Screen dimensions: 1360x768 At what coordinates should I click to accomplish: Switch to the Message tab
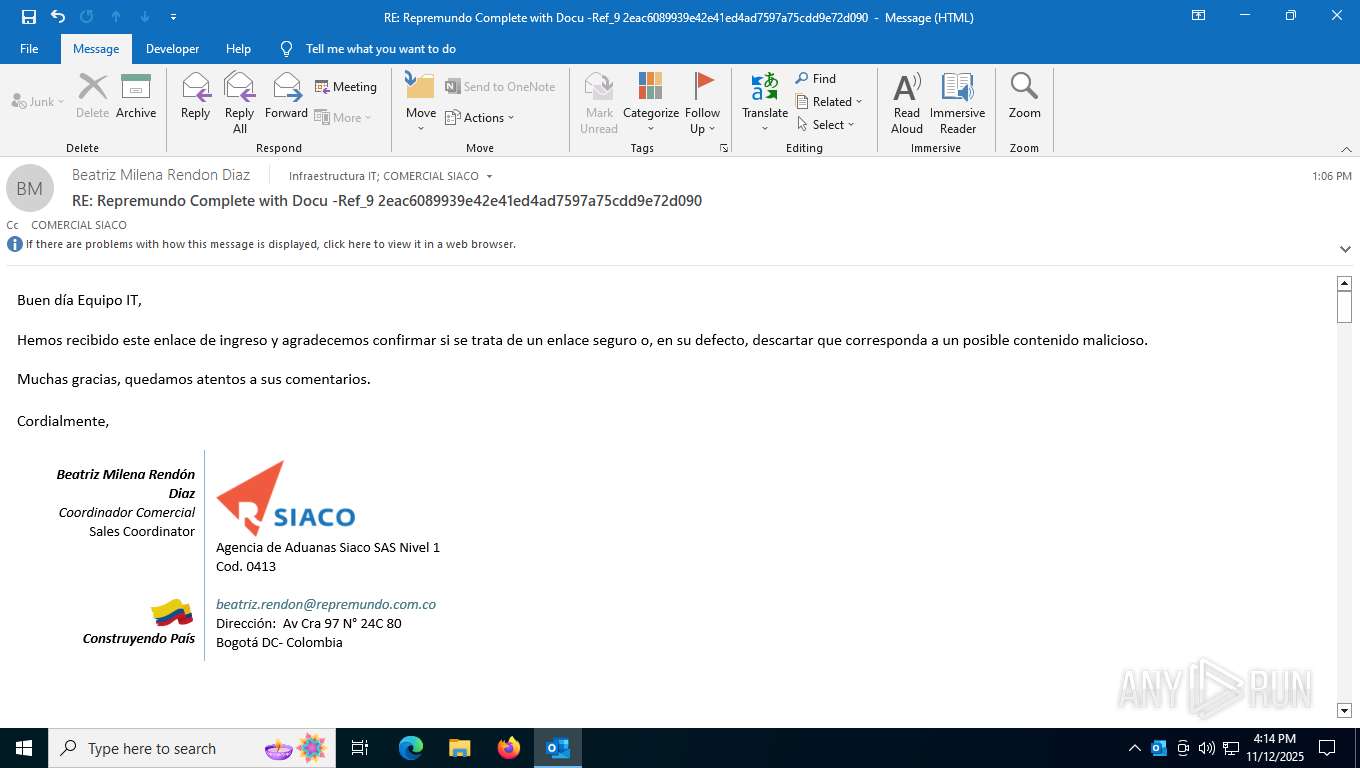click(x=96, y=49)
